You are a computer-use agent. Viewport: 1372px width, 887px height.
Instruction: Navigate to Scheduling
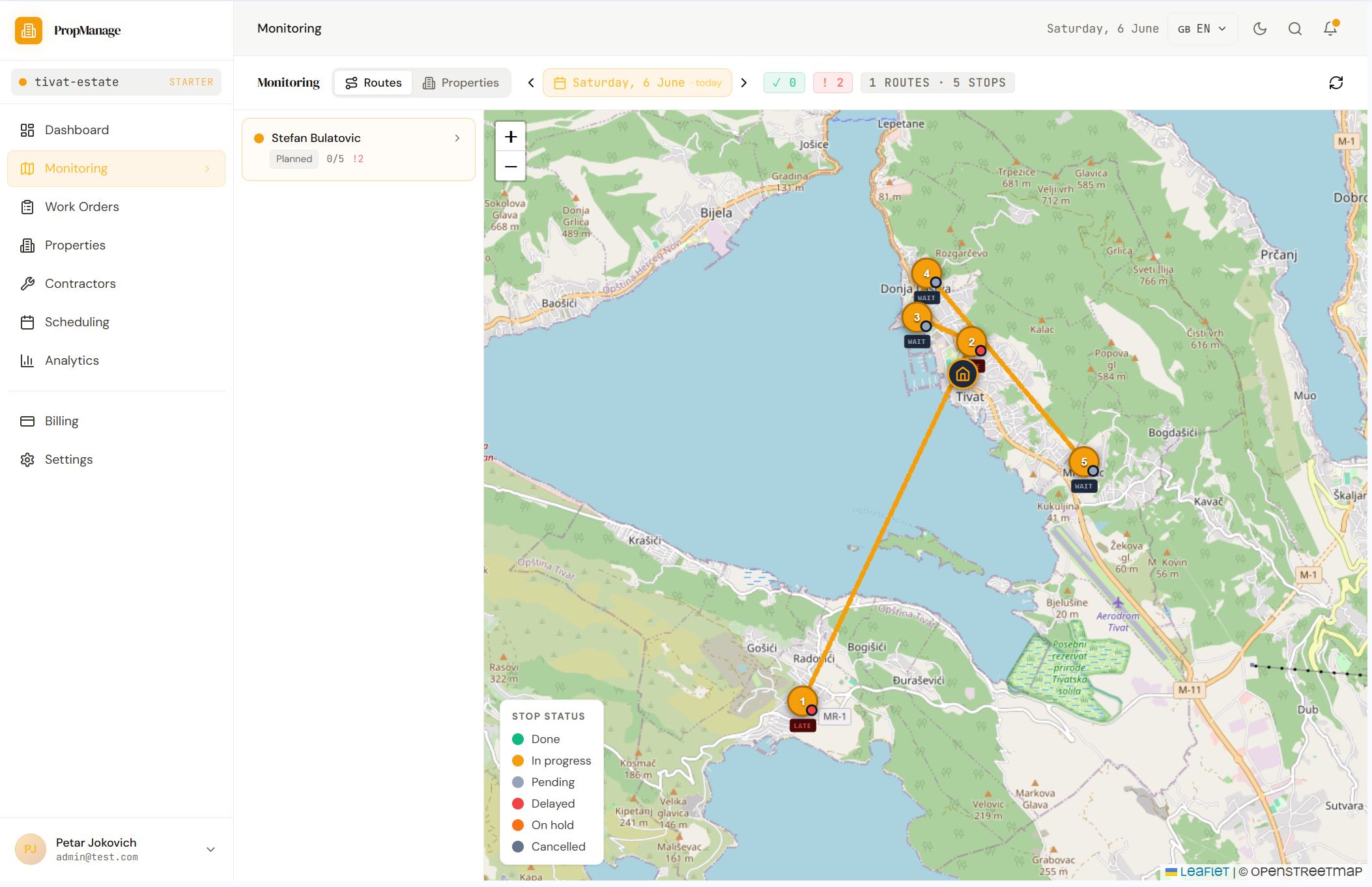click(x=116, y=322)
